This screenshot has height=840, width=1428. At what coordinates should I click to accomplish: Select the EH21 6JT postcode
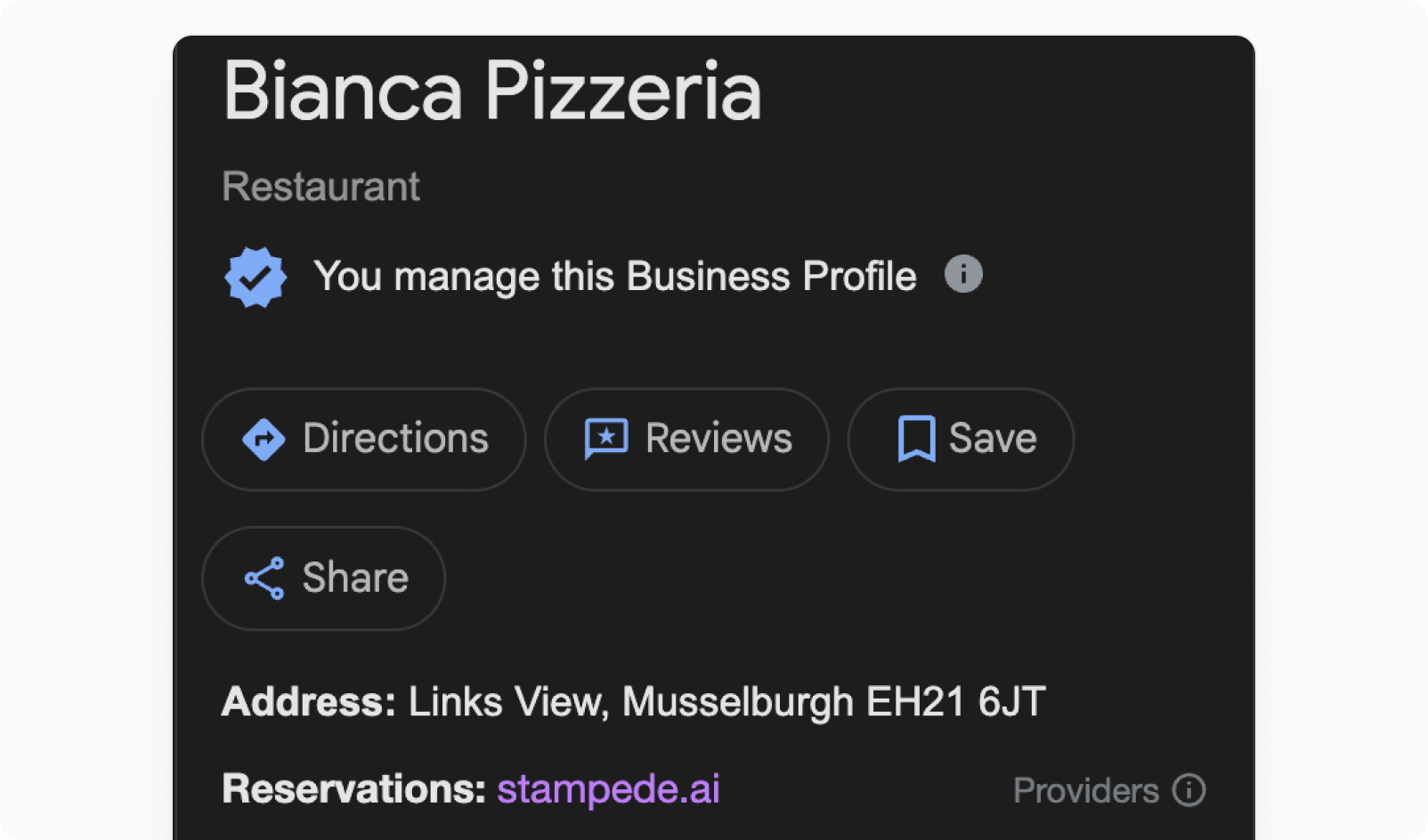(956, 702)
